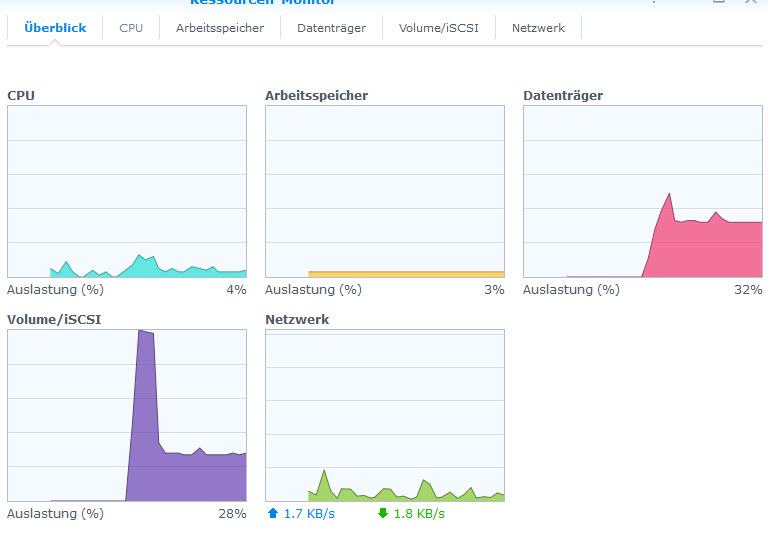The height and width of the screenshot is (537, 768).
Task: Click the Netzwerk traffic graph
Action: [x=385, y=415]
